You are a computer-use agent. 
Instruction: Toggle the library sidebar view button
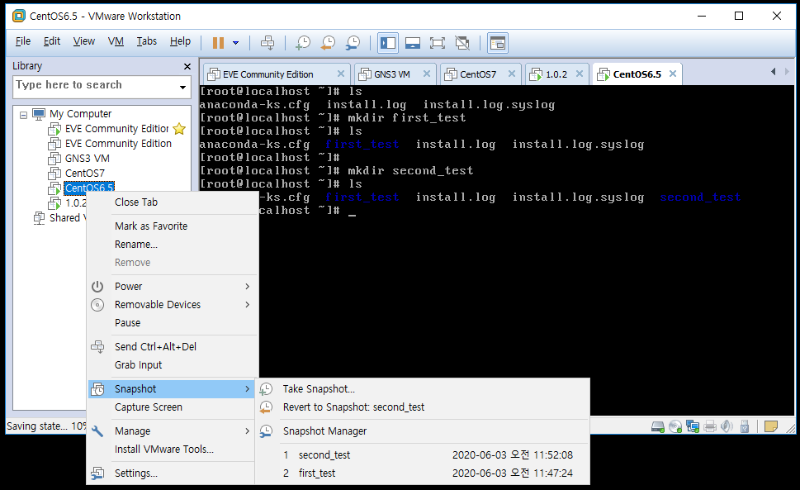coord(387,42)
